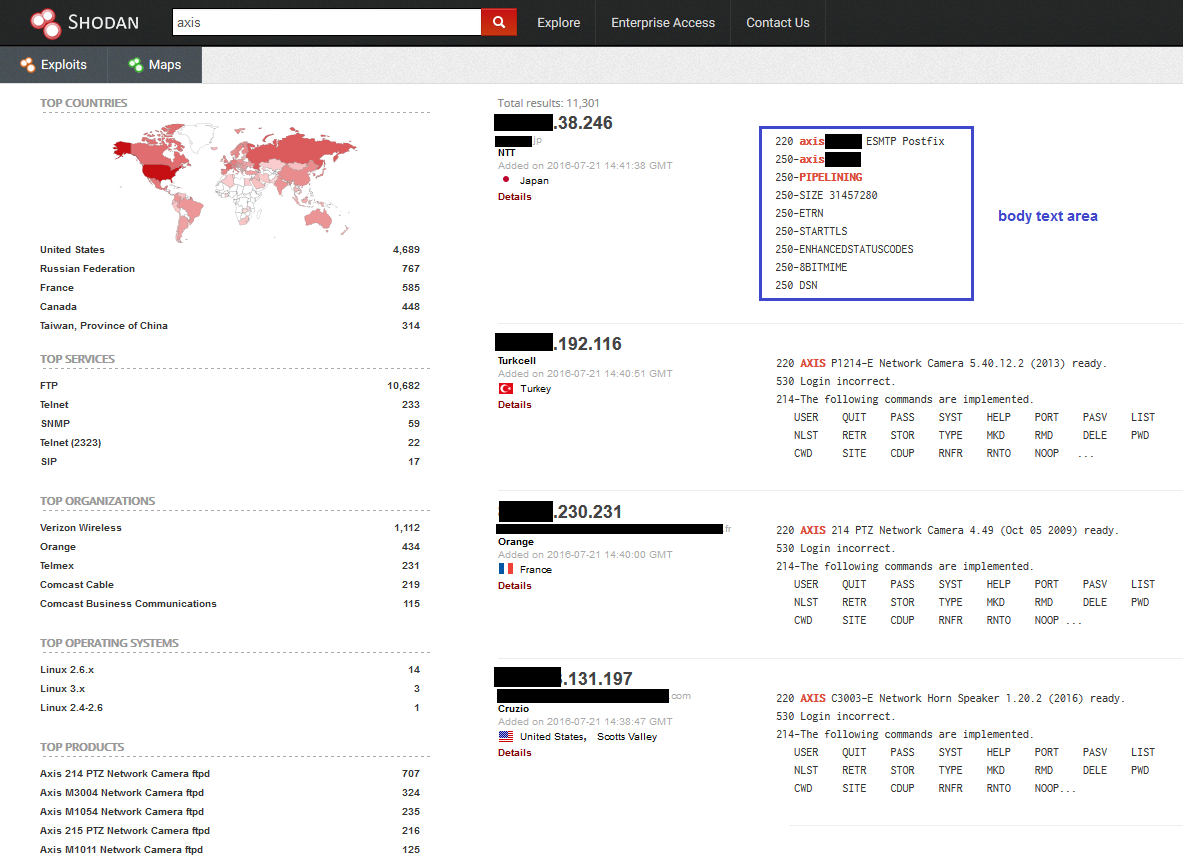Open the IP ending in .192.116
The width and height of the screenshot is (1183, 861).
[x=558, y=343]
